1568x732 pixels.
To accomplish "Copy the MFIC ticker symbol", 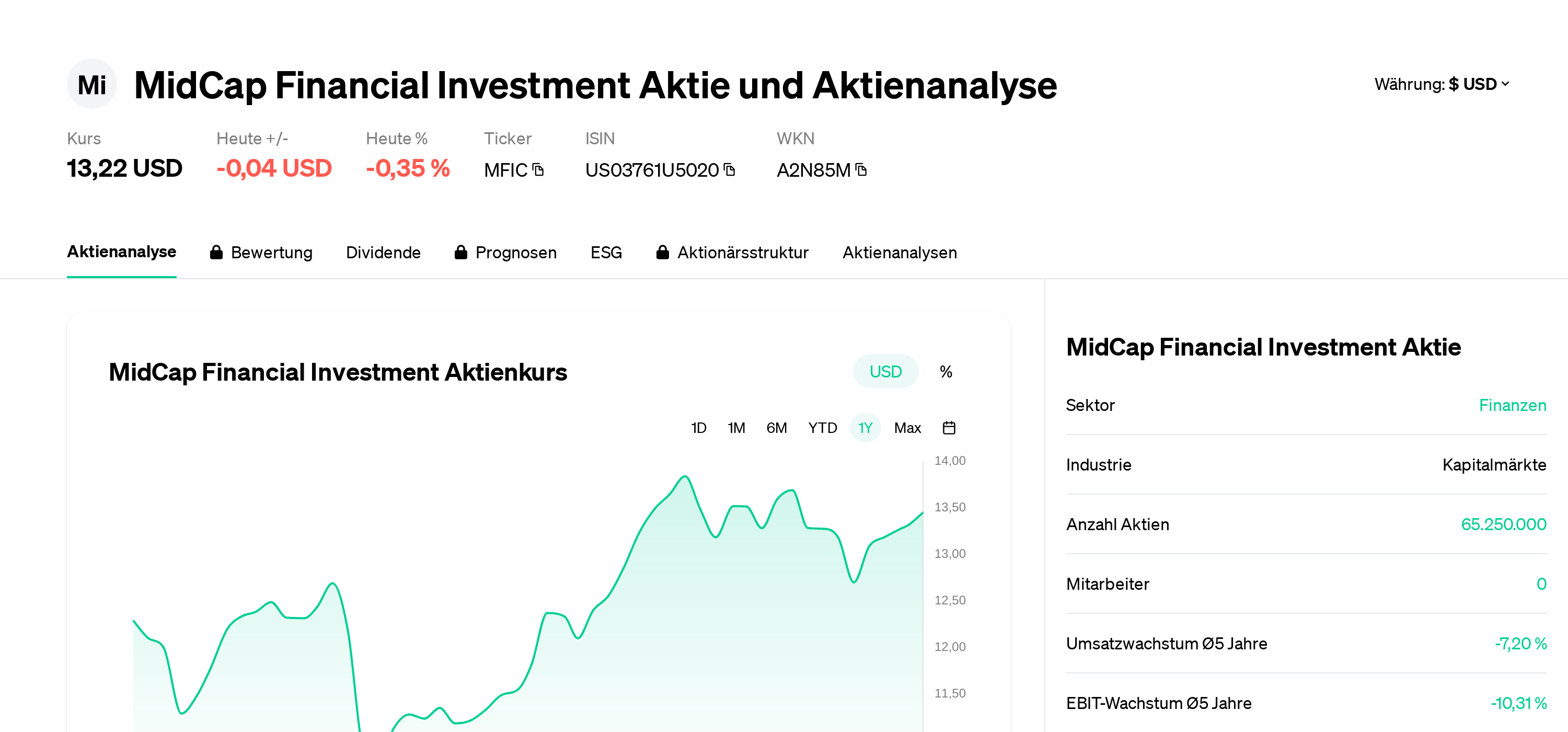I will (x=538, y=169).
